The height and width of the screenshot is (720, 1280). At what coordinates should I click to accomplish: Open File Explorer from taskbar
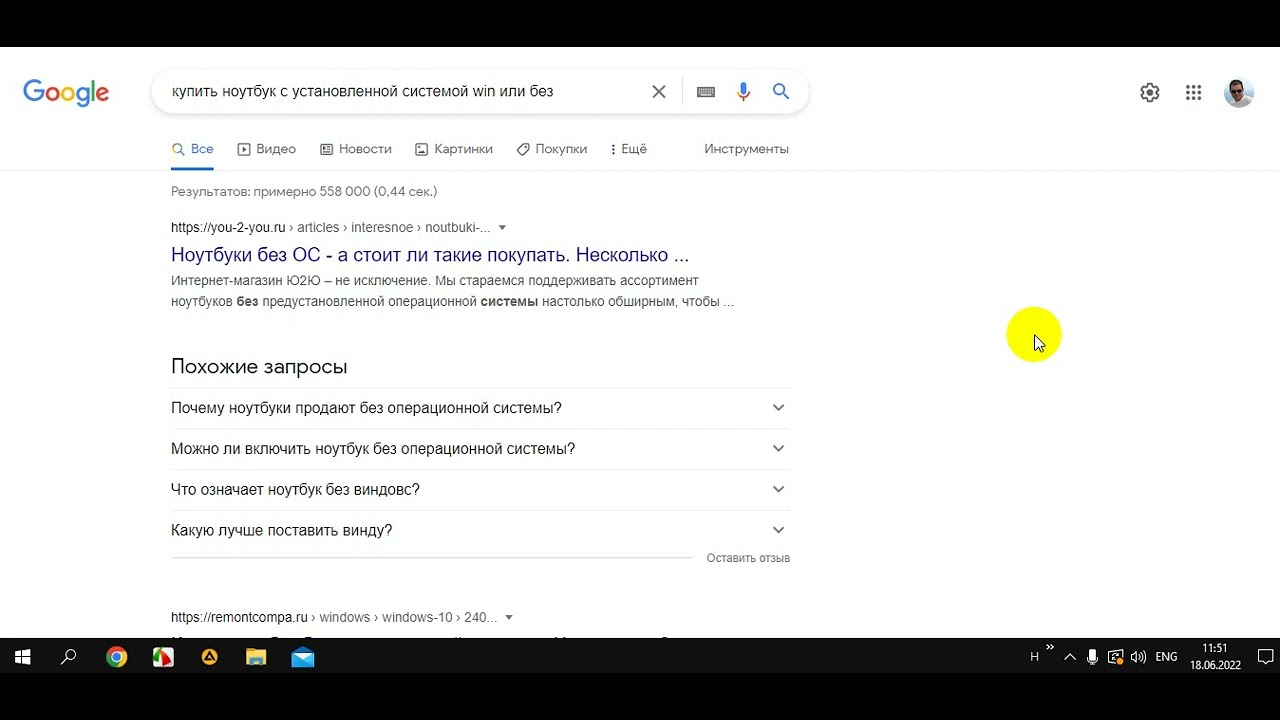click(x=256, y=657)
